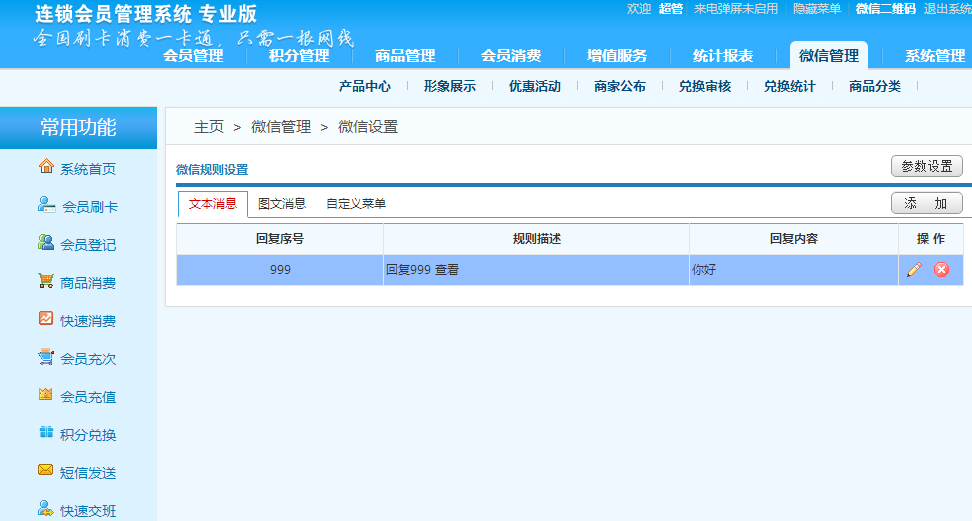Open 兑换审核 in the submenu
Image resolution: width=972 pixels, height=521 pixels.
pos(705,87)
